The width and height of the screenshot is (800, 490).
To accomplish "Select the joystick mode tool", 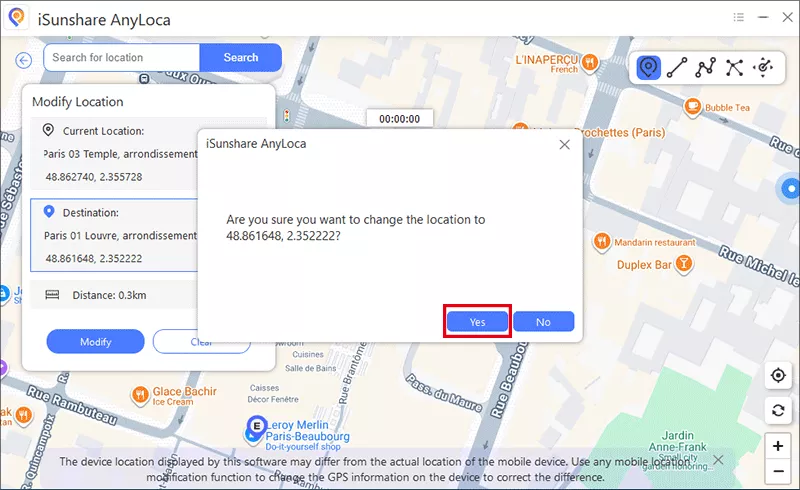I will [x=763, y=67].
